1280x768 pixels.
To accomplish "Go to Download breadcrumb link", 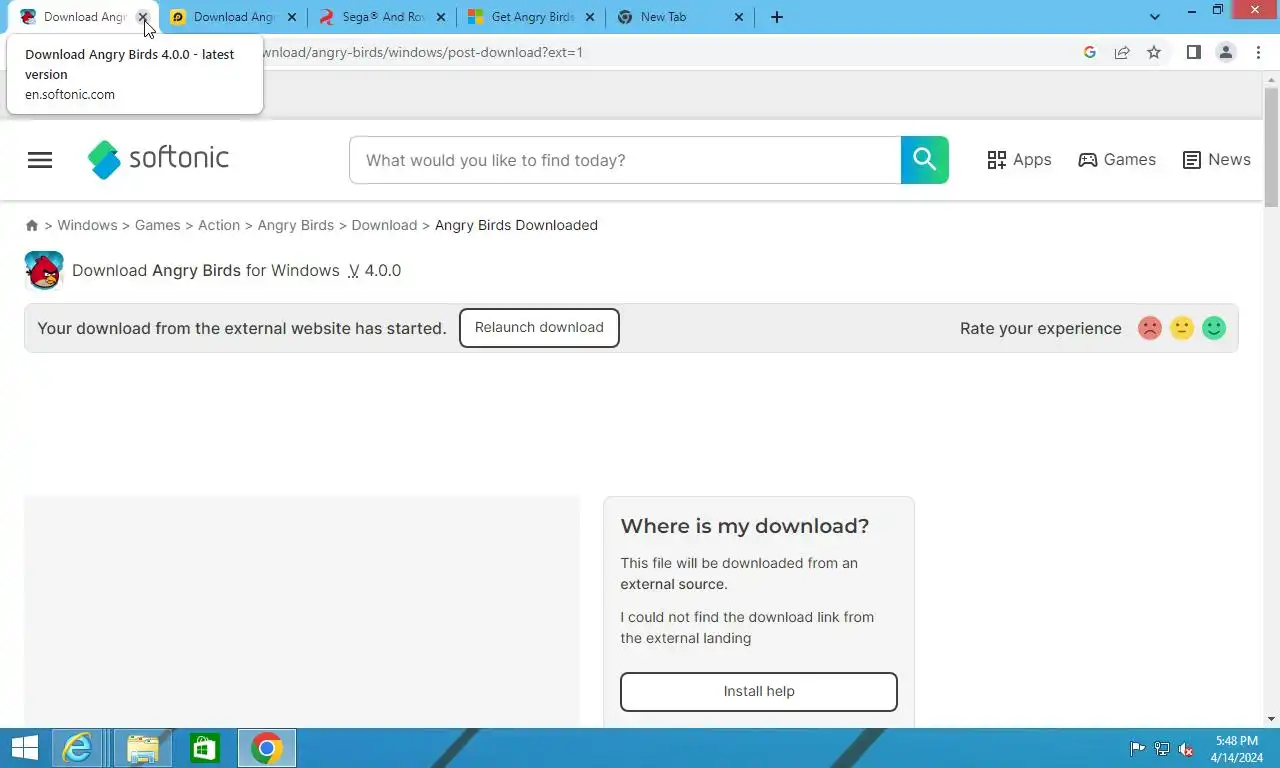I will 384,225.
